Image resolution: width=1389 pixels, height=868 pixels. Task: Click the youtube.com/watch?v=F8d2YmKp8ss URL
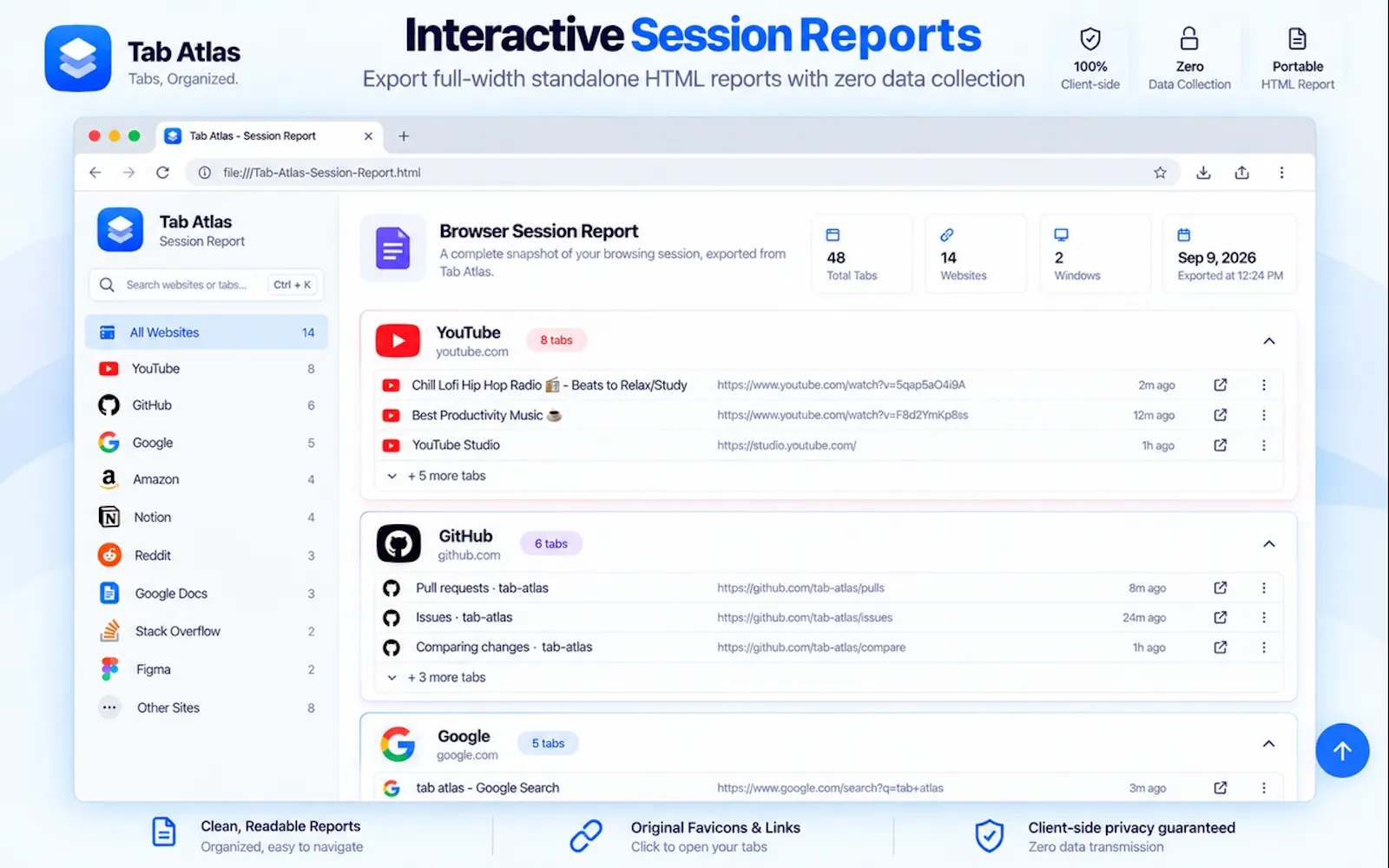pos(842,415)
